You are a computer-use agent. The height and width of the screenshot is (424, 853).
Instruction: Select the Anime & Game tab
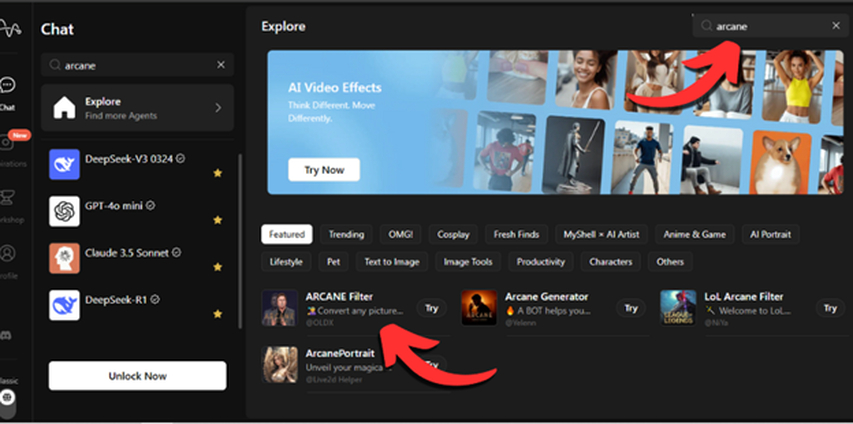[695, 235]
